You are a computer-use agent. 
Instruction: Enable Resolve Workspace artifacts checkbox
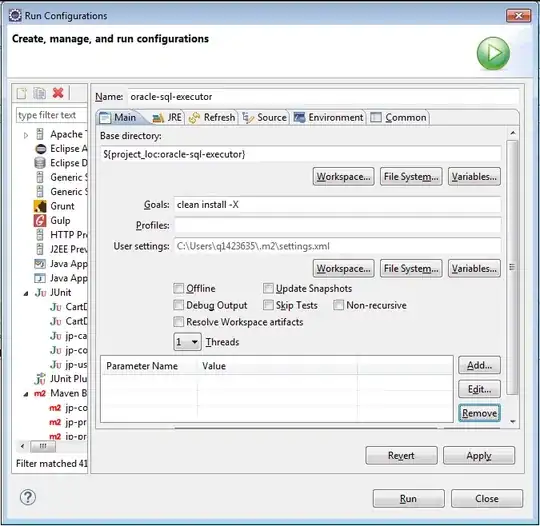[x=178, y=322]
